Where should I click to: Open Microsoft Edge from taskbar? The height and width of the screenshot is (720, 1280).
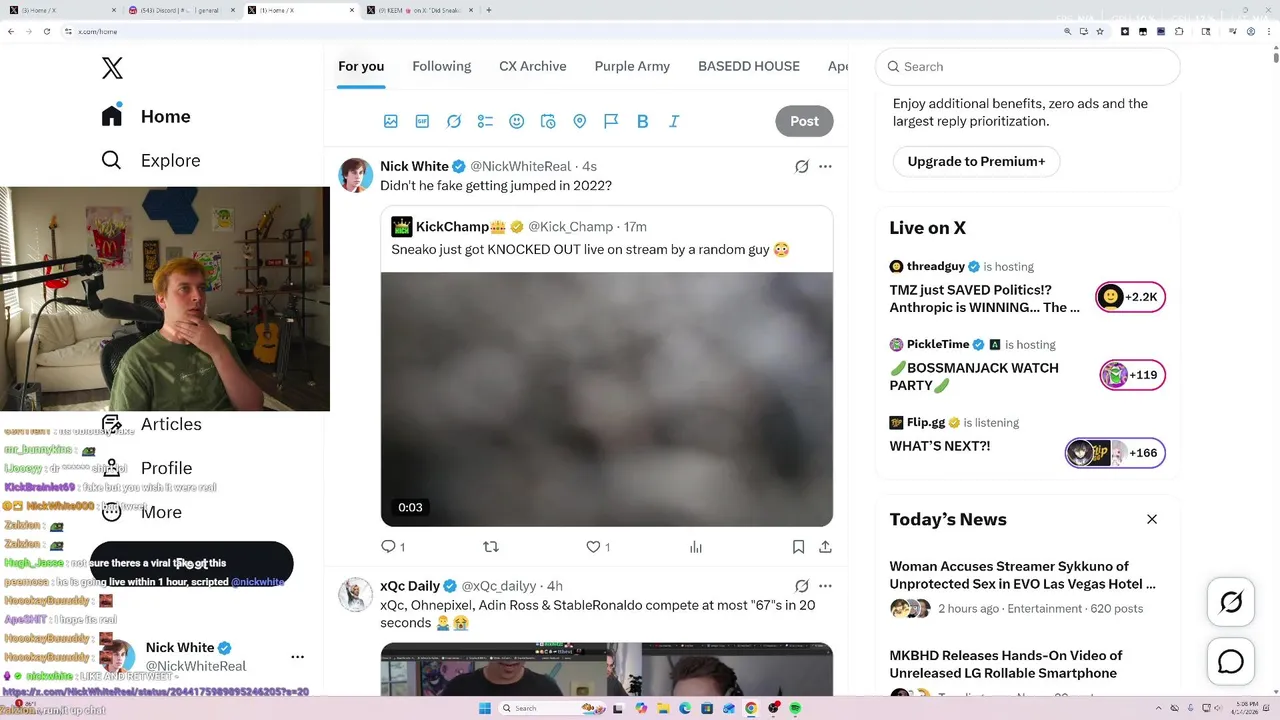(x=685, y=708)
